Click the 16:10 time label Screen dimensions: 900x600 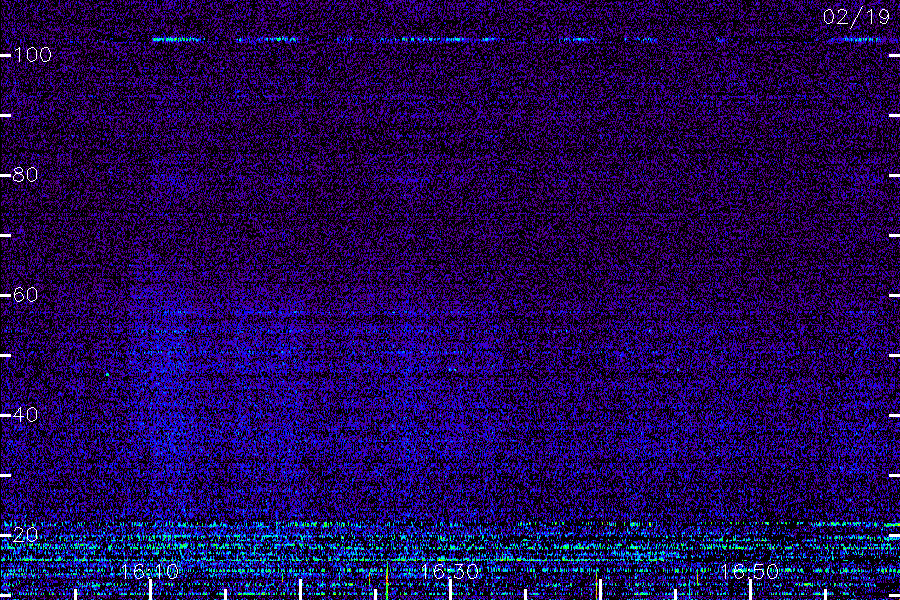click(150, 571)
